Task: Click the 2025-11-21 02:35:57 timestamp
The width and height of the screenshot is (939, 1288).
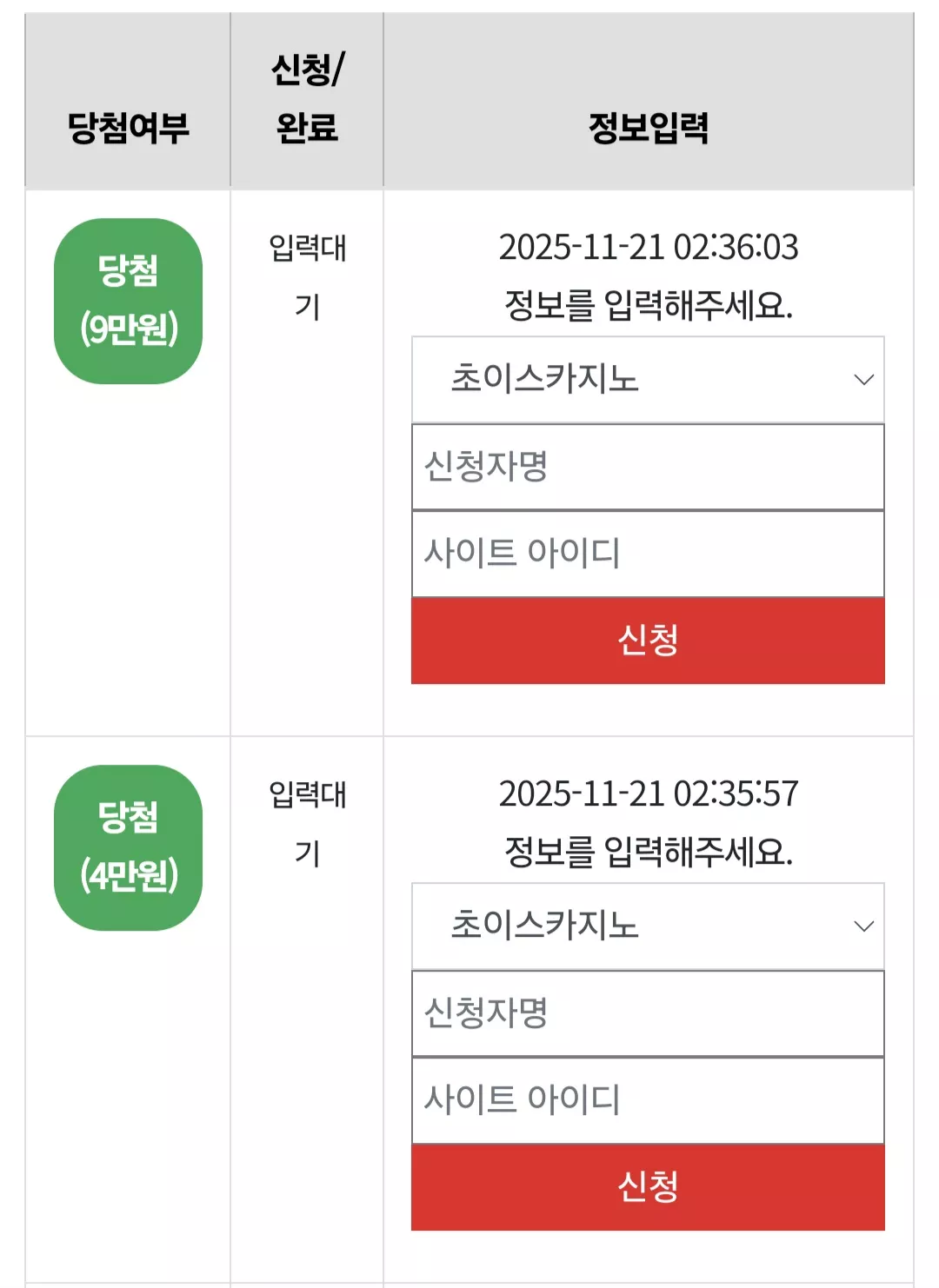Action: tap(649, 793)
